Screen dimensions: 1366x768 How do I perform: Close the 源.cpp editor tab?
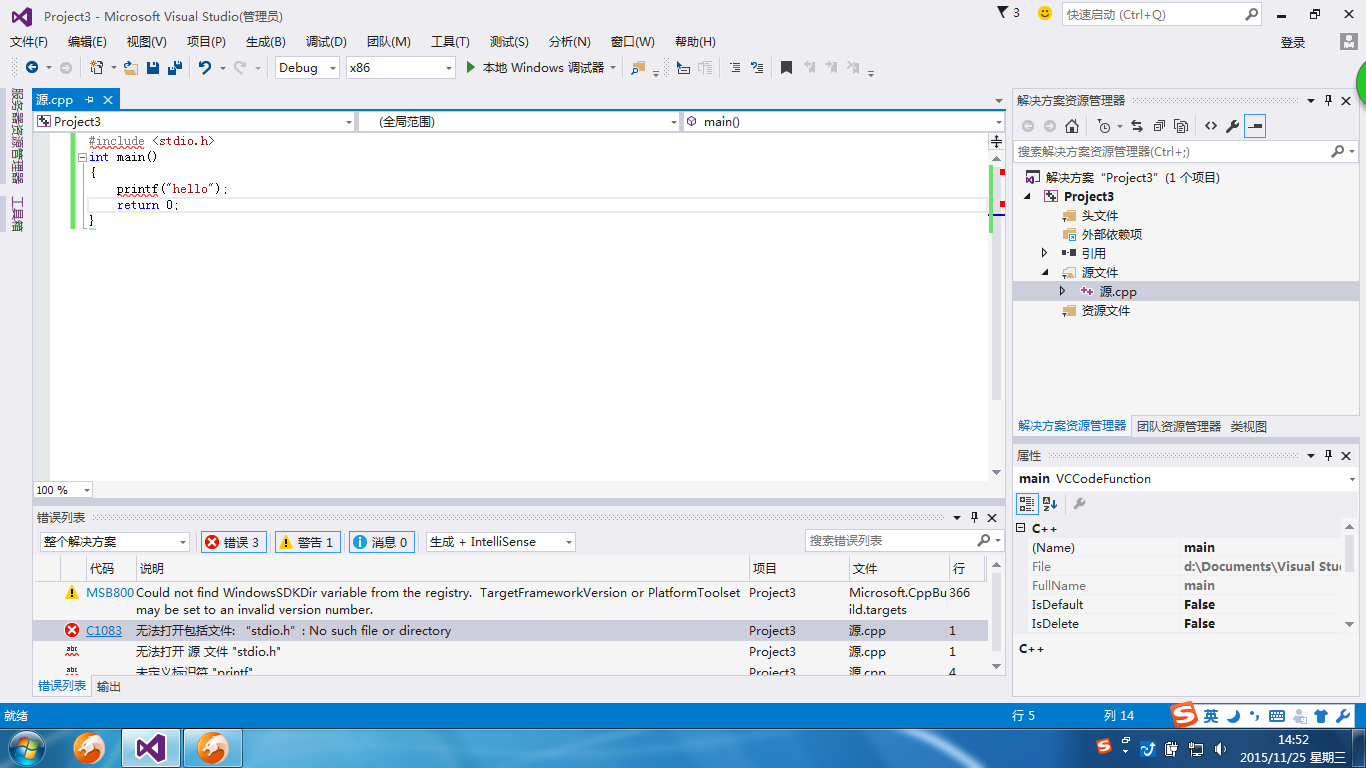(x=108, y=99)
